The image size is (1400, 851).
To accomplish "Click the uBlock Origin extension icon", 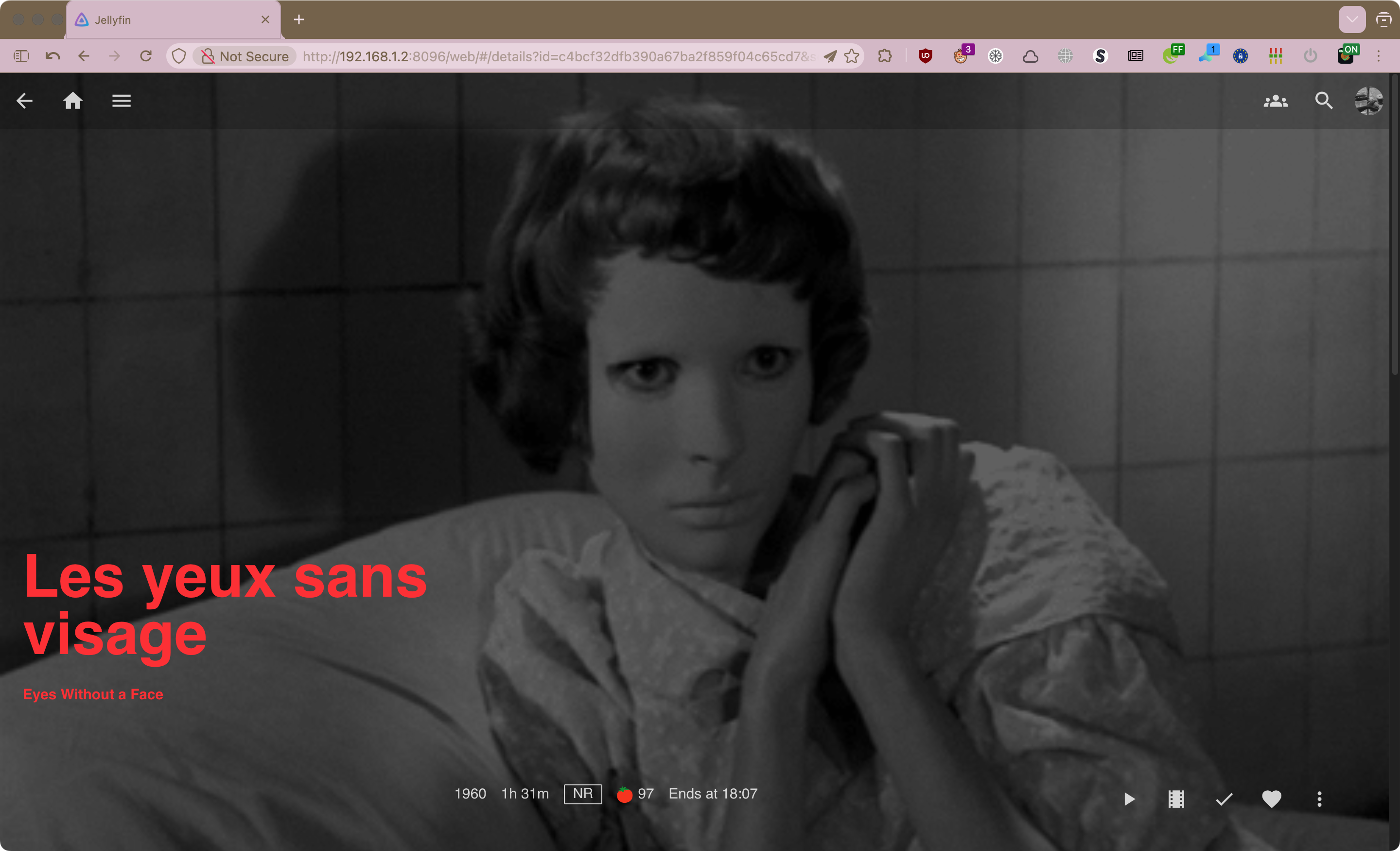I will [x=926, y=56].
